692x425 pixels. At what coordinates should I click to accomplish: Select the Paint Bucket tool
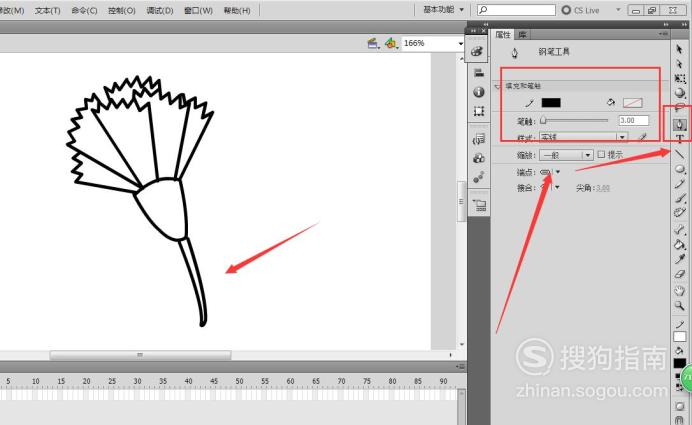tap(680, 244)
